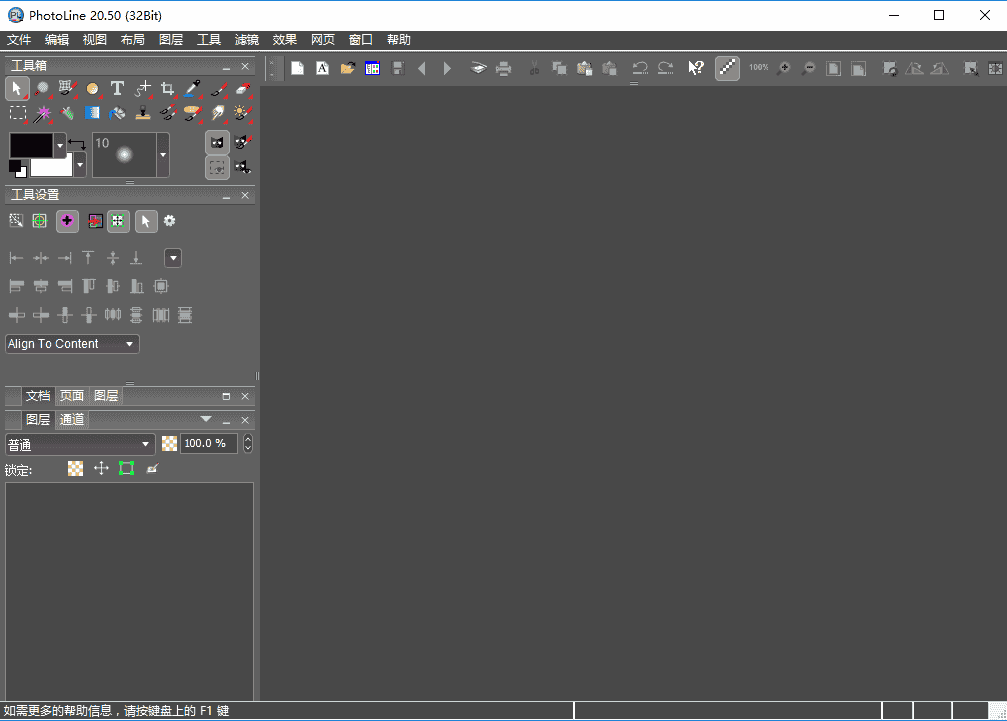This screenshot has width=1007, height=721.
Task: Click the context help icon with question mark
Action: coord(696,68)
